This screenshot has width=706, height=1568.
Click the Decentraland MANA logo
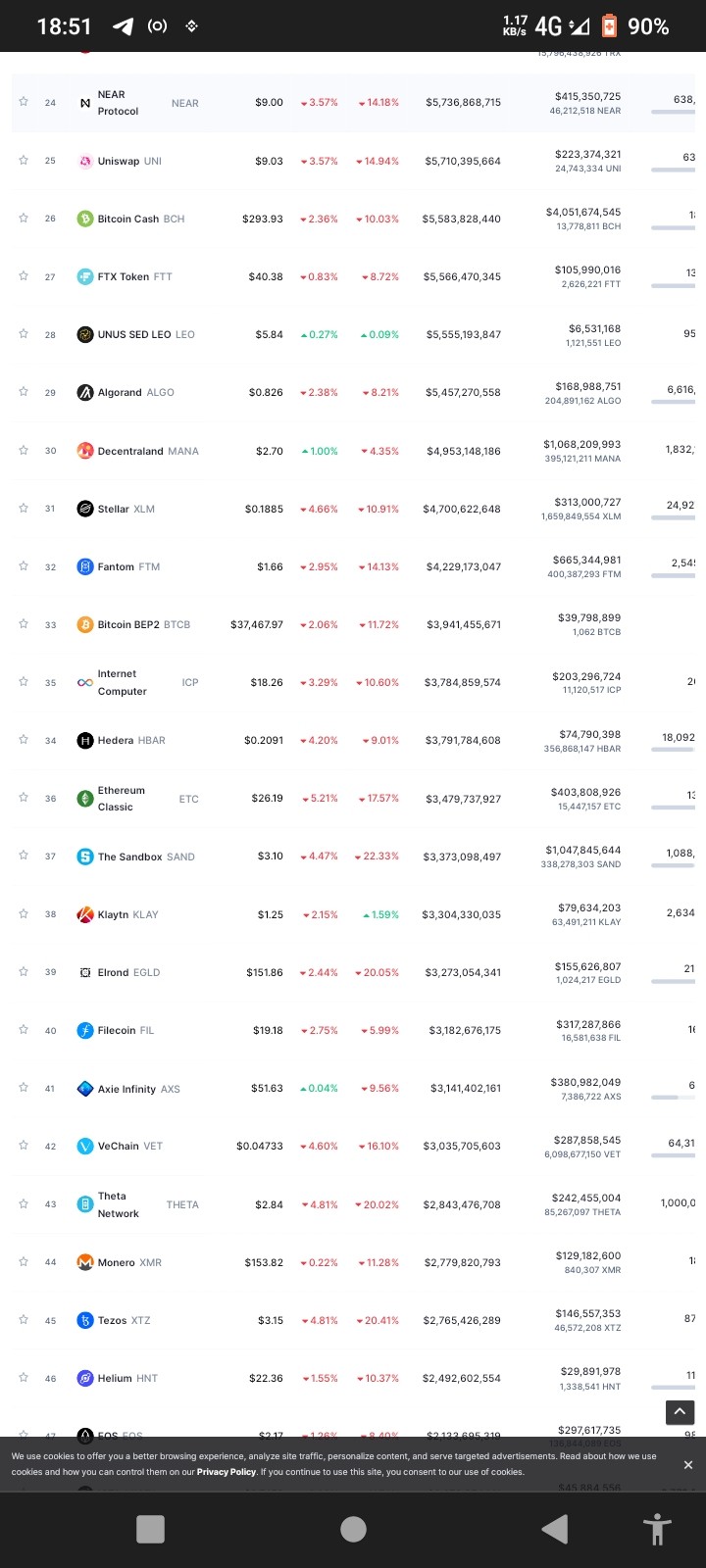85,451
